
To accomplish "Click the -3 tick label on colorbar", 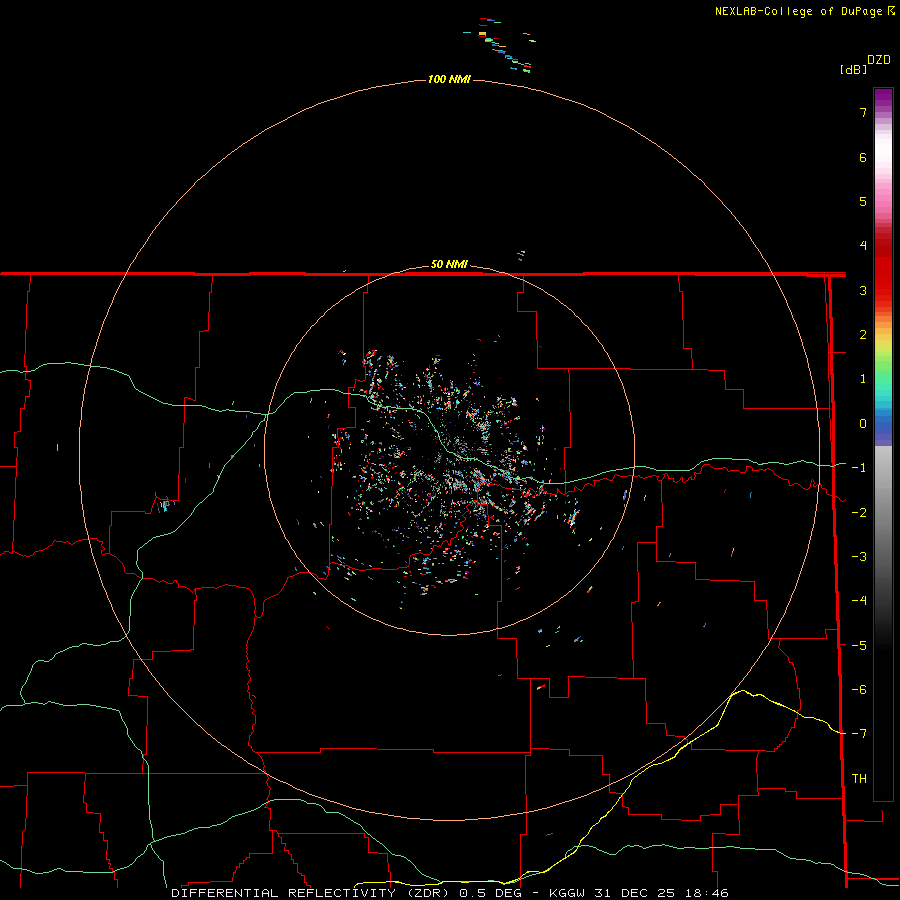I will 859,557.
